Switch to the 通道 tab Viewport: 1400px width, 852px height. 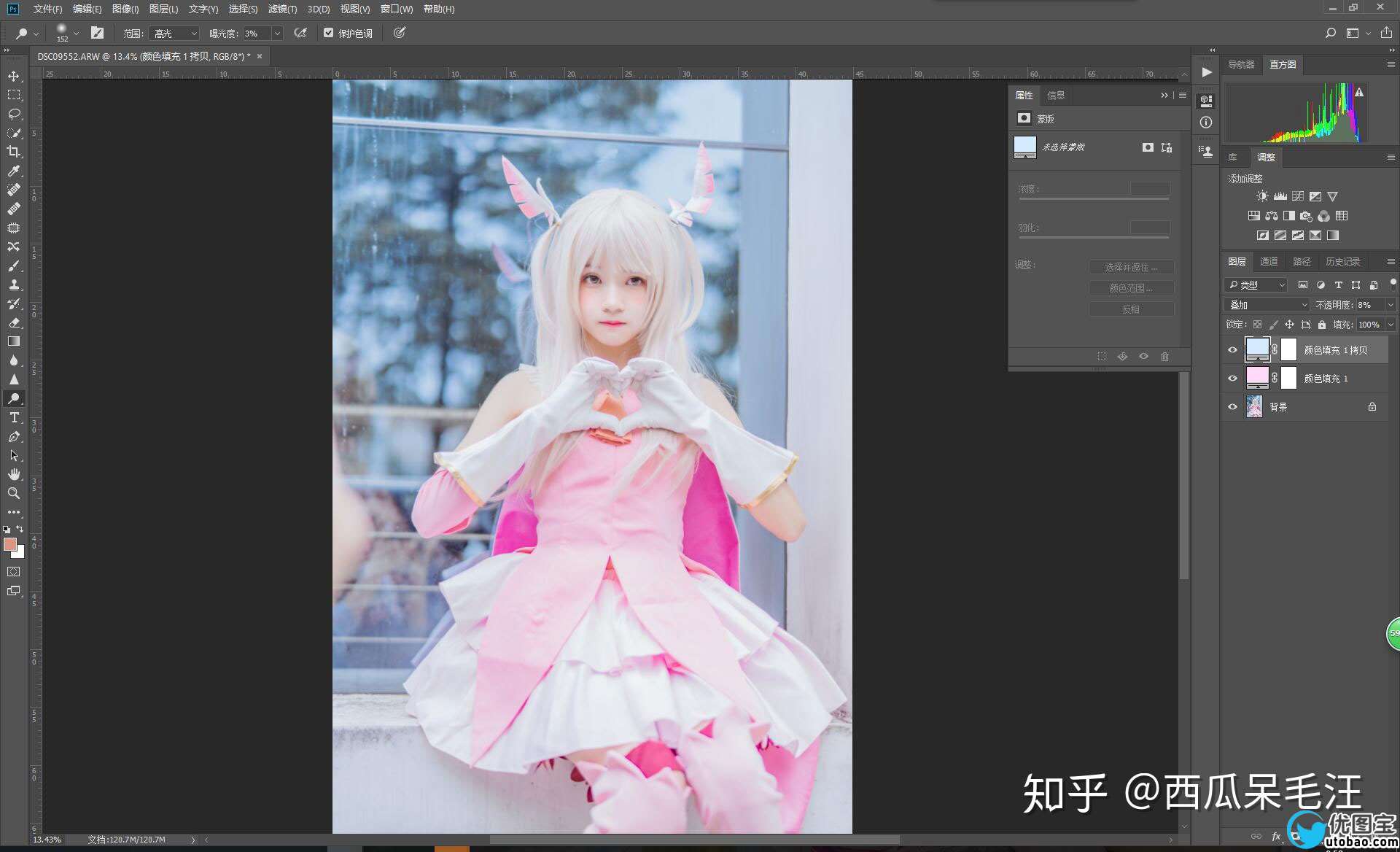click(1269, 261)
